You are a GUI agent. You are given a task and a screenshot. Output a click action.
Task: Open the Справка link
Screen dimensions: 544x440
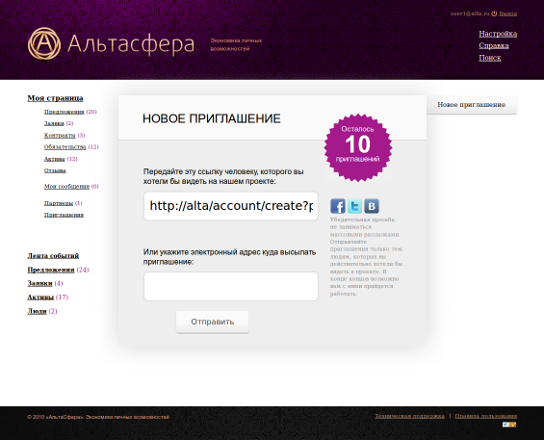tap(494, 46)
